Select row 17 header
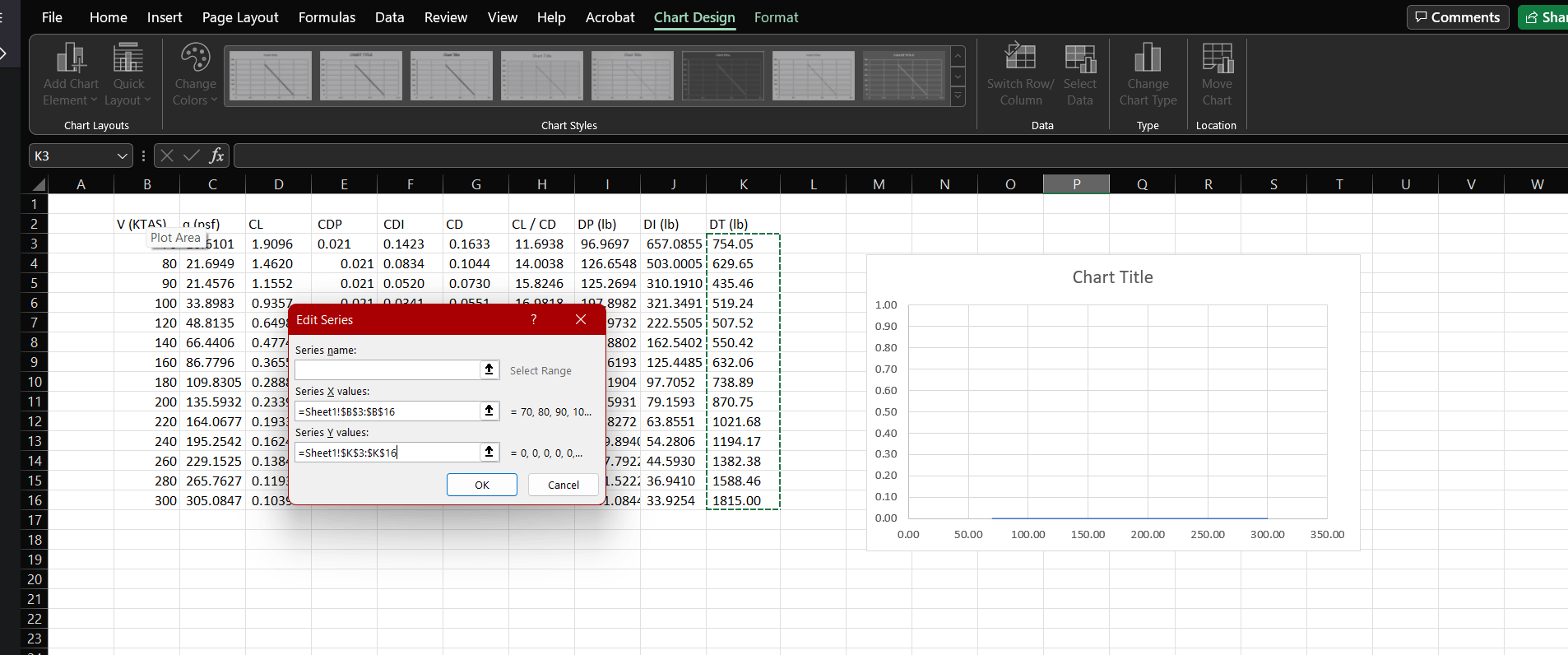 click(35, 520)
